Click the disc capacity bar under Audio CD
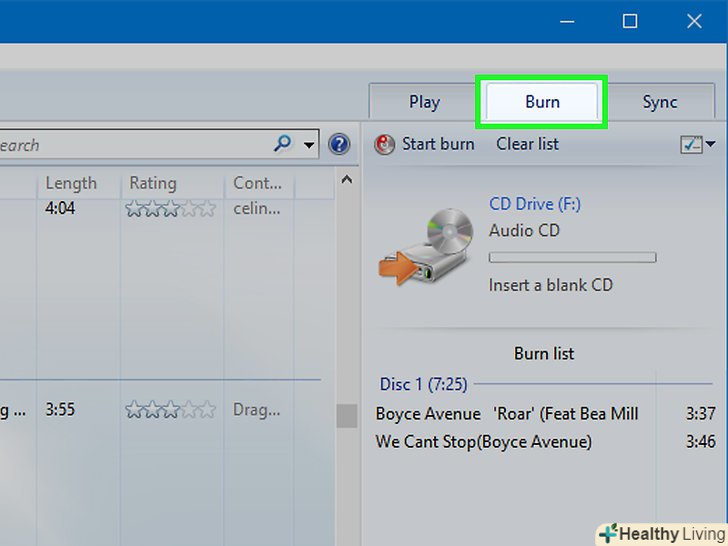 [572, 258]
